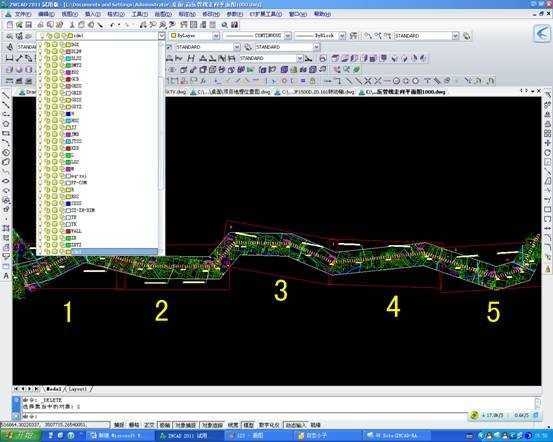Toggle 栅格 (Grid) in status bar
553x442 pixels.
134,425
